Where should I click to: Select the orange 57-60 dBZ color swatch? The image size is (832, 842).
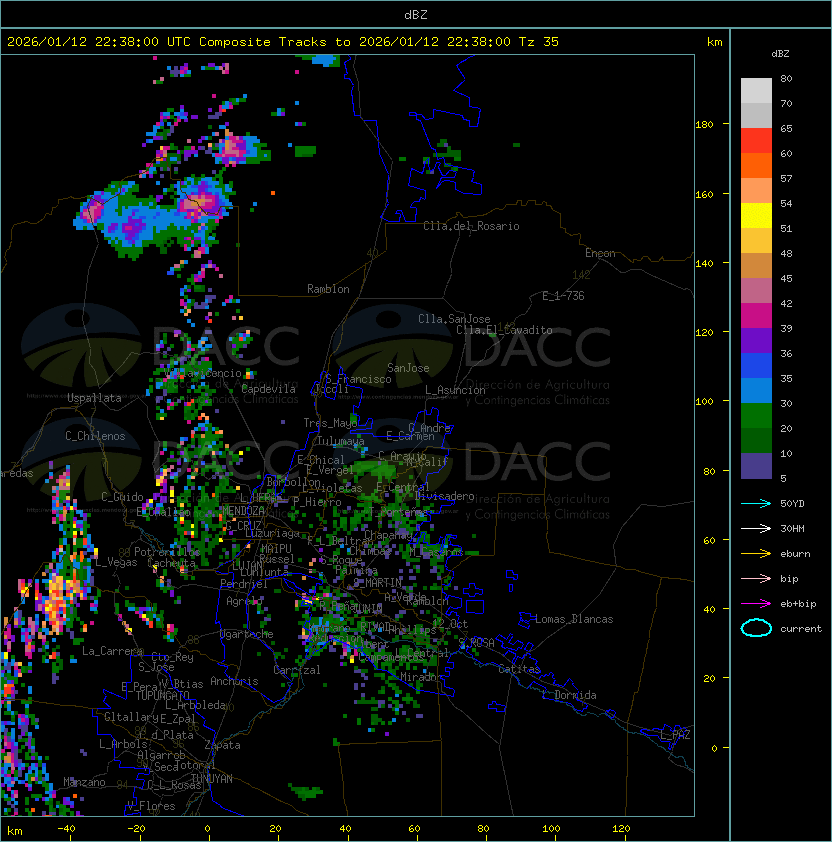pos(756,166)
